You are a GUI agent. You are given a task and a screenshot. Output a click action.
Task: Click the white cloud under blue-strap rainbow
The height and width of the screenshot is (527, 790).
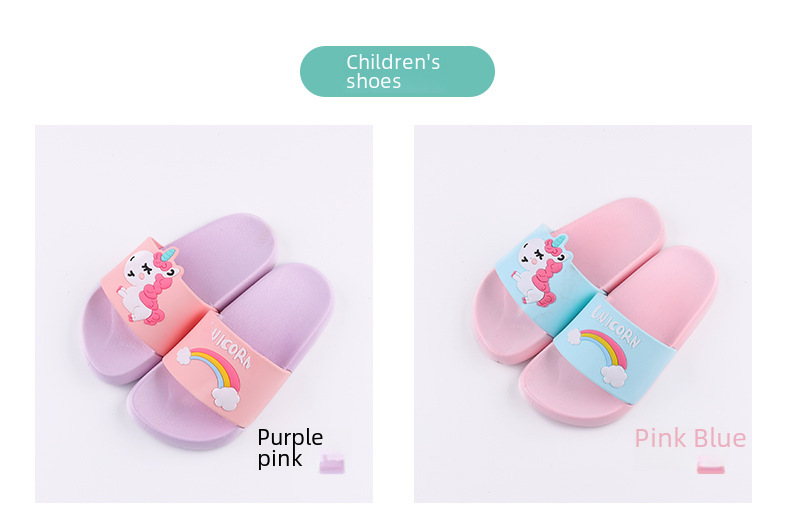tap(614, 376)
